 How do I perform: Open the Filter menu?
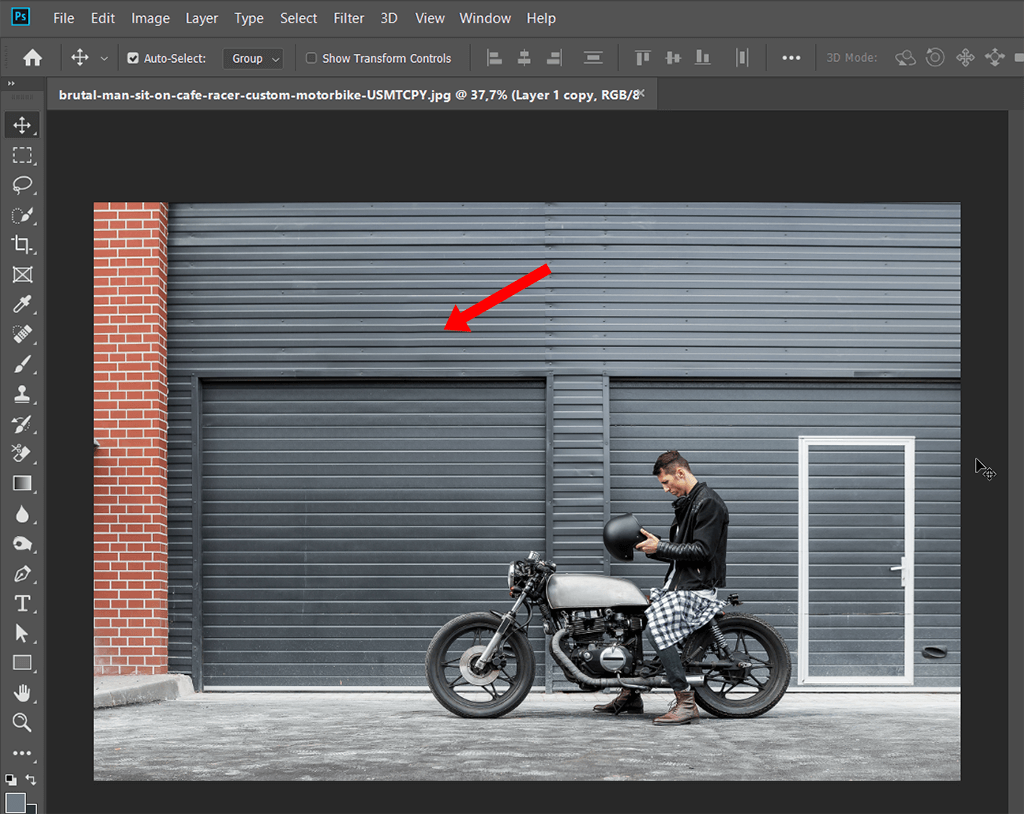(x=349, y=18)
